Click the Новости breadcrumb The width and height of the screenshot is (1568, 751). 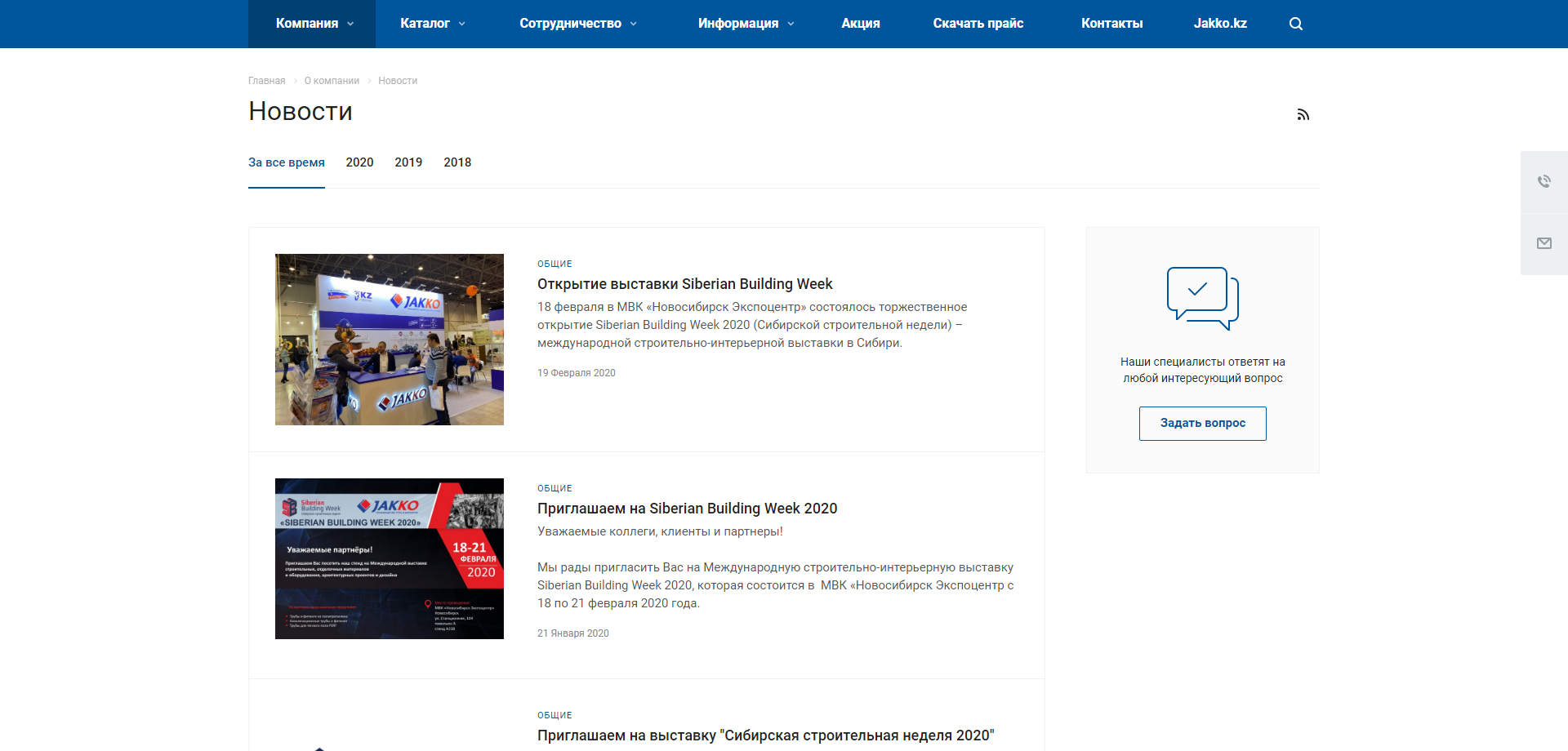pyautogui.click(x=398, y=81)
